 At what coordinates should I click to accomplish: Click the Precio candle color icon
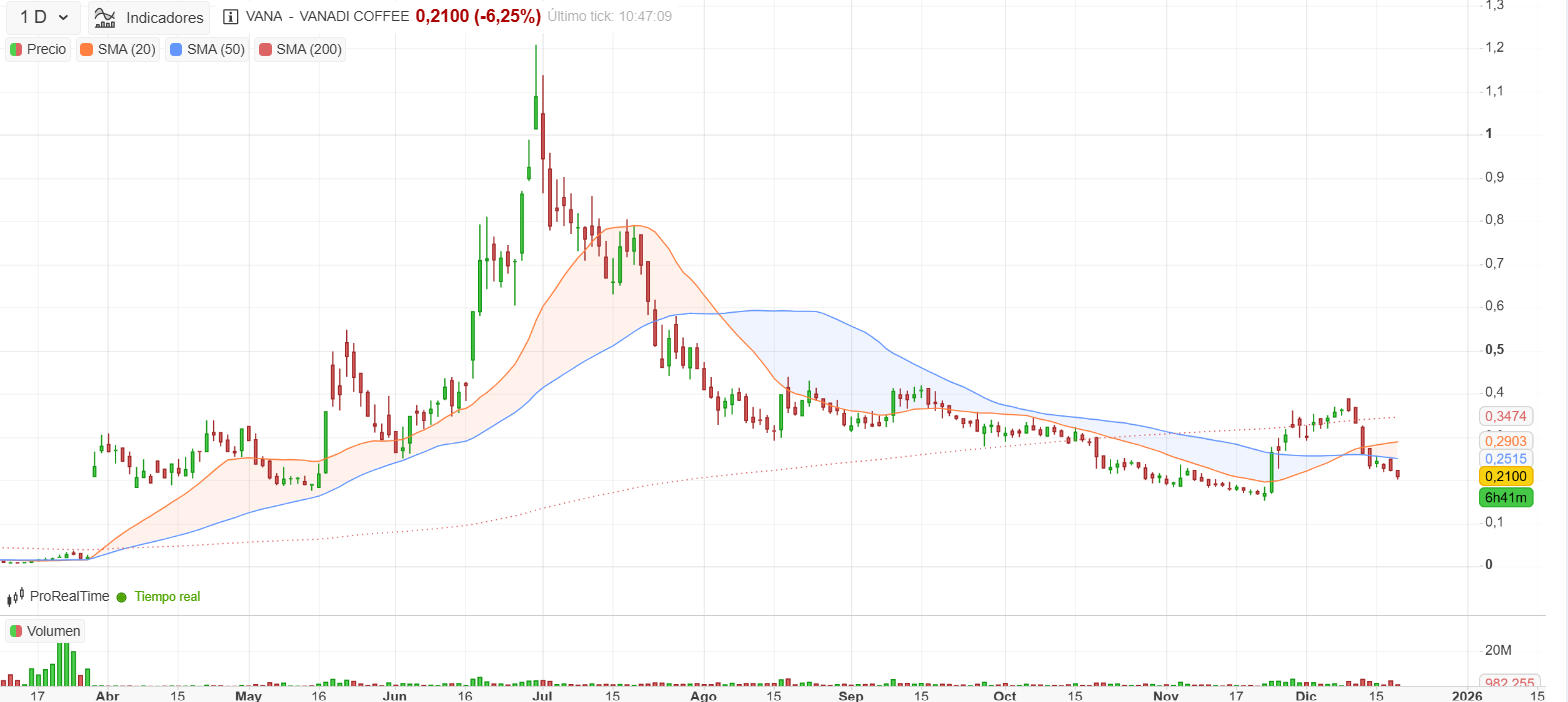tap(16, 49)
